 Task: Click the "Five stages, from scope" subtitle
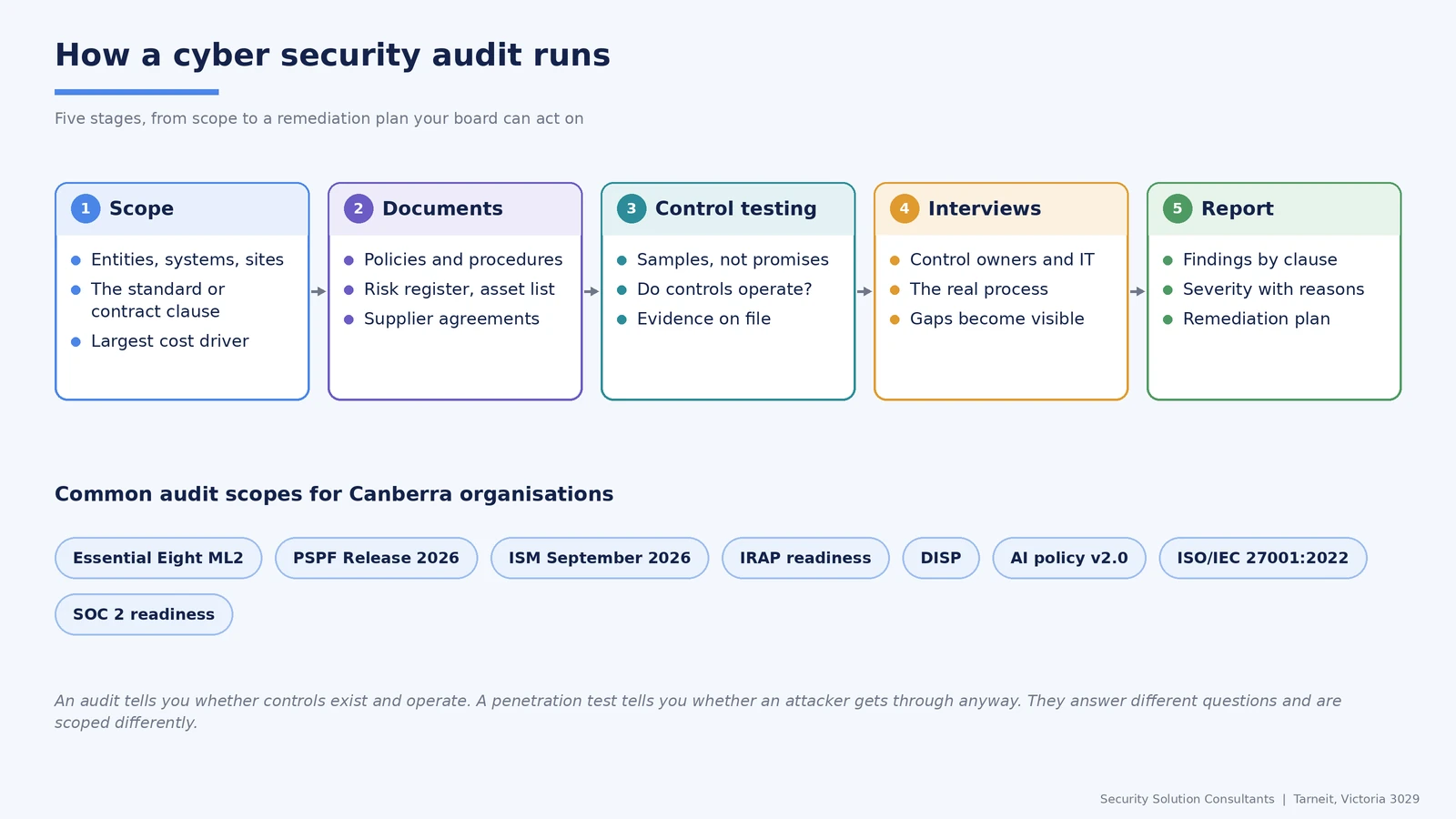click(x=319, y=118)
